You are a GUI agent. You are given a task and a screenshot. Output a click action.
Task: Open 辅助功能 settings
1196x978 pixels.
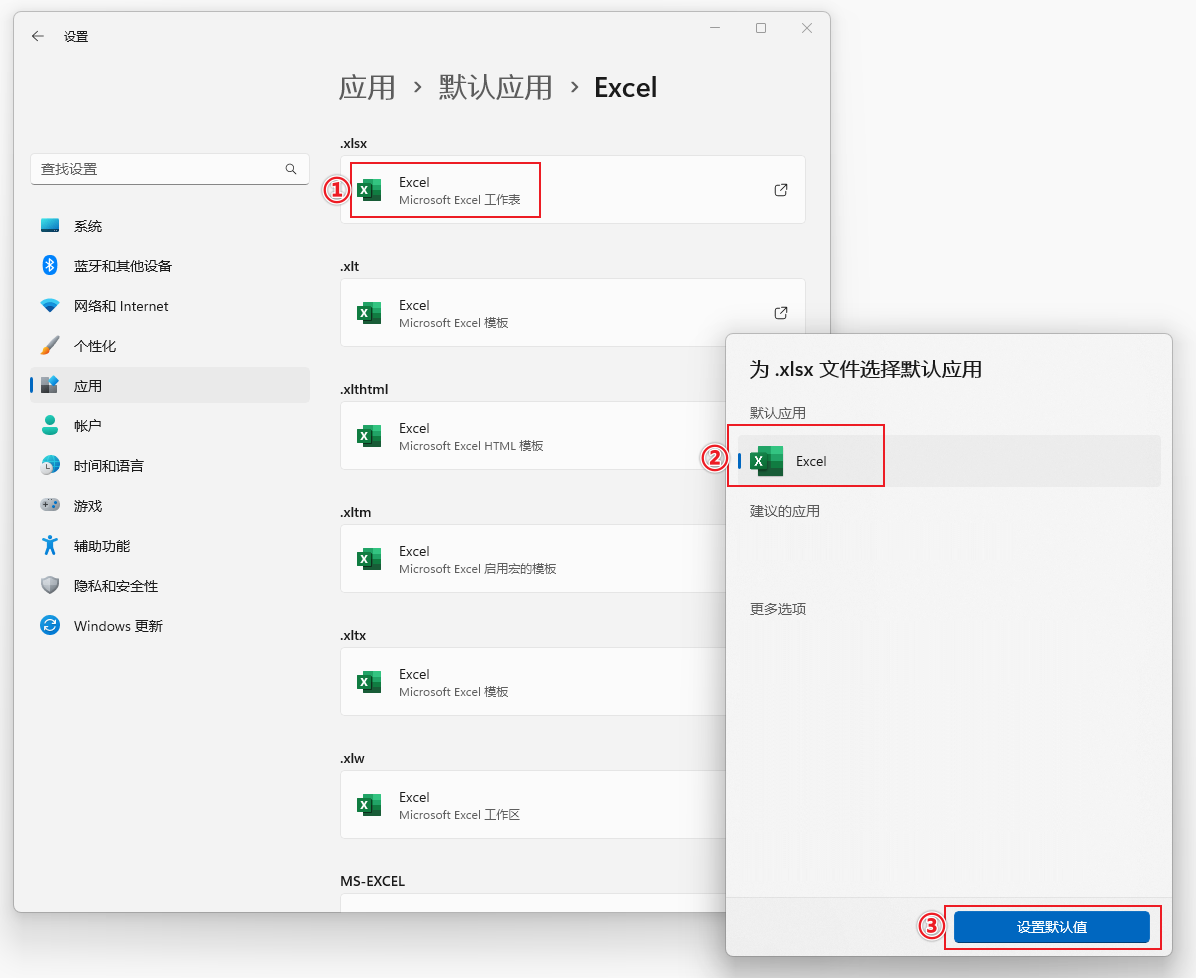pyautogui.click(x=102, y=546)
